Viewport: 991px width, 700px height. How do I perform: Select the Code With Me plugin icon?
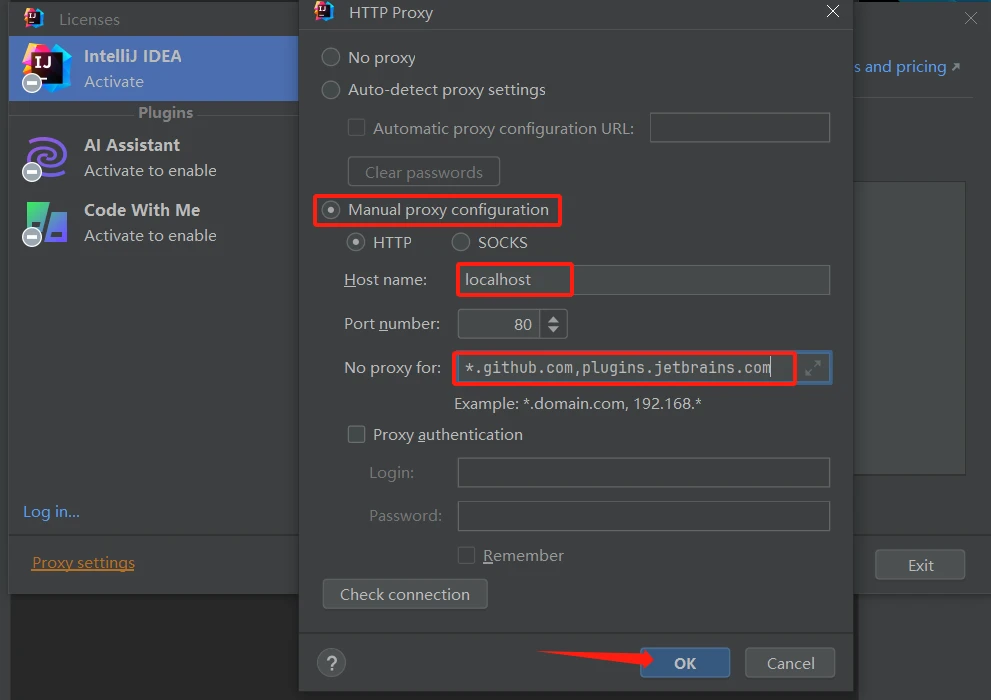pyautogui.click(x=46, y=223)
